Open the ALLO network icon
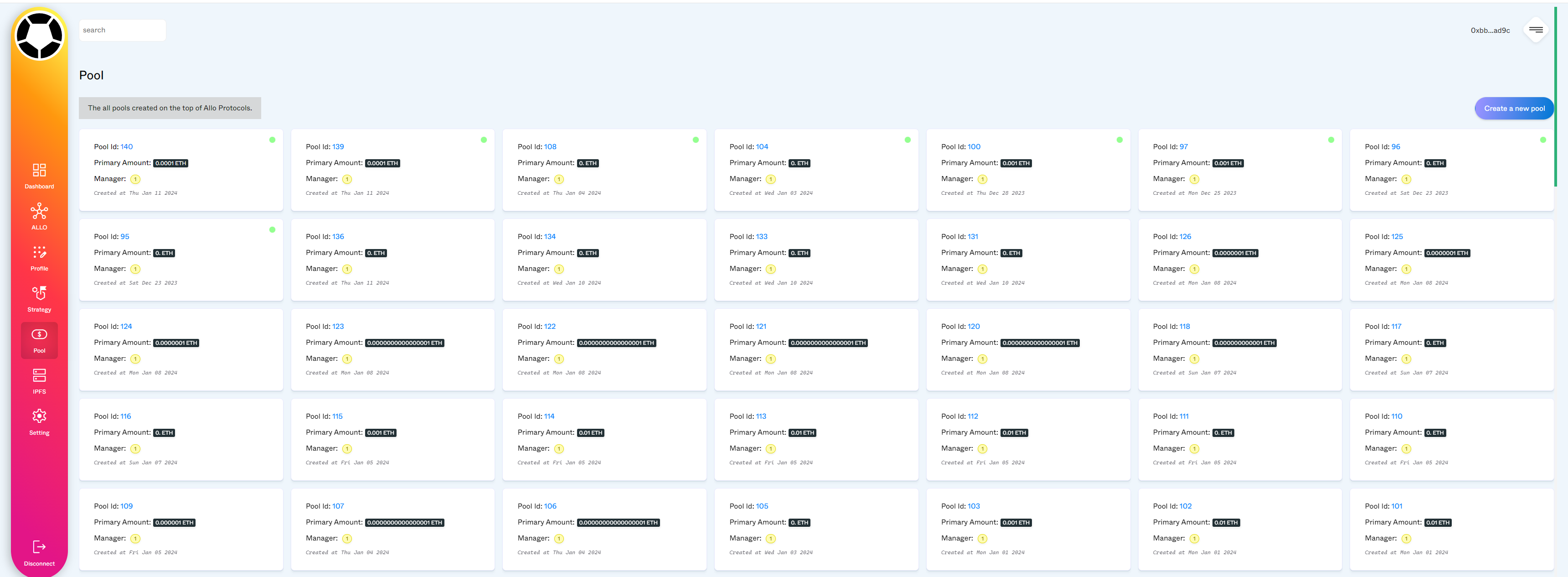1568x577 pixels. click(39, 212)
